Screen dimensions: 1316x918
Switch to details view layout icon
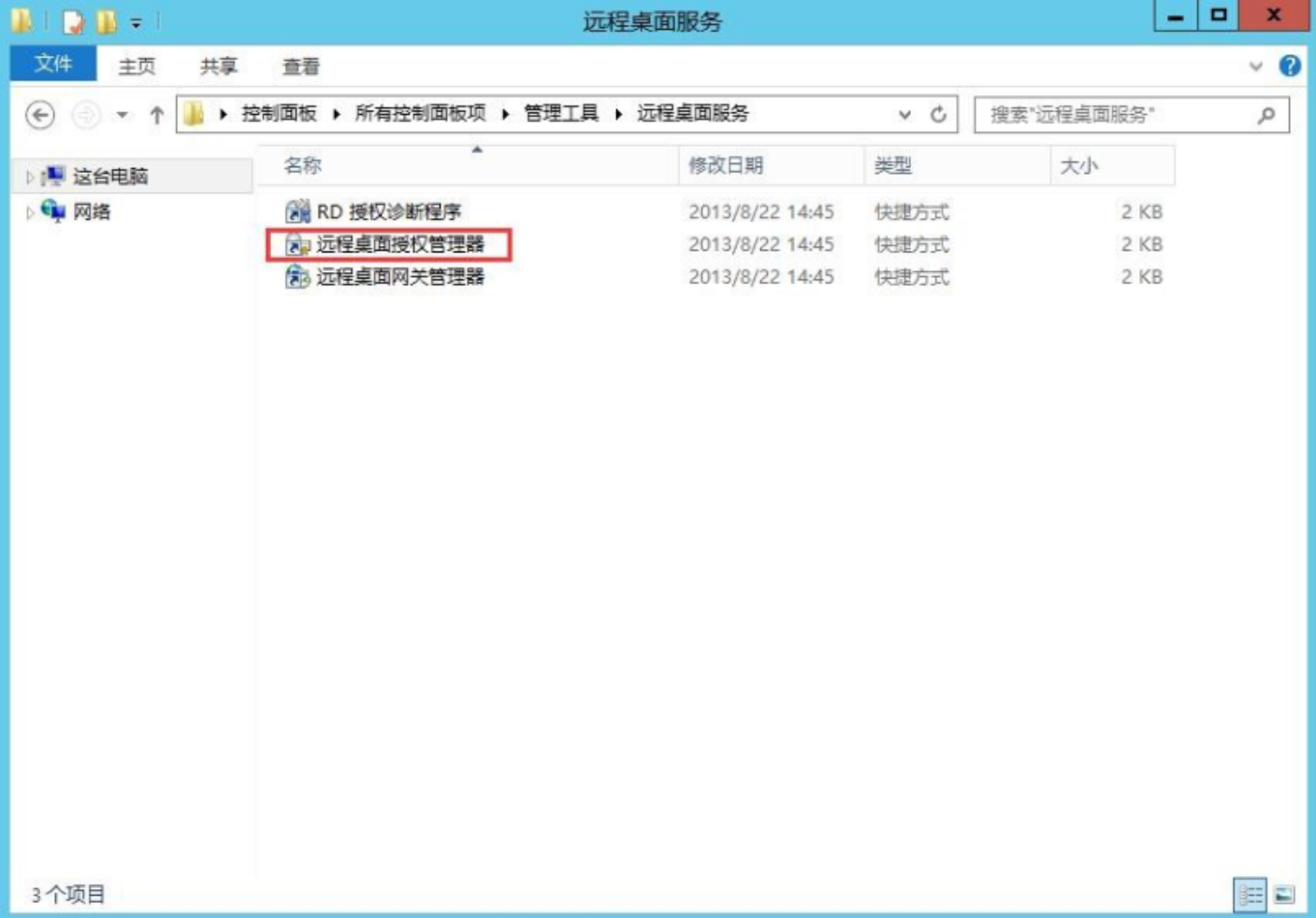(x=1250, y=895)
